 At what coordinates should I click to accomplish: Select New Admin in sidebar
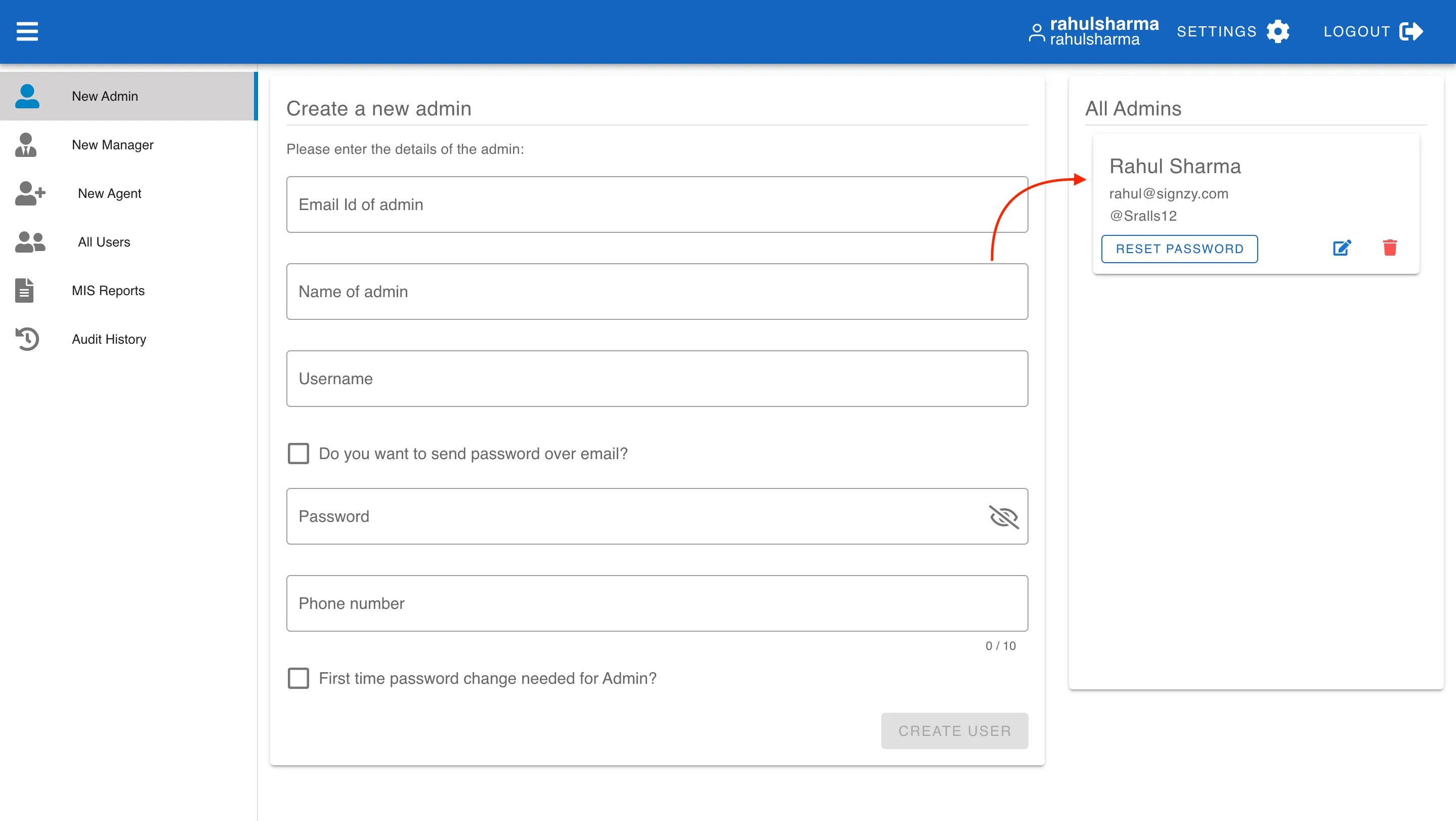point(129,96)
